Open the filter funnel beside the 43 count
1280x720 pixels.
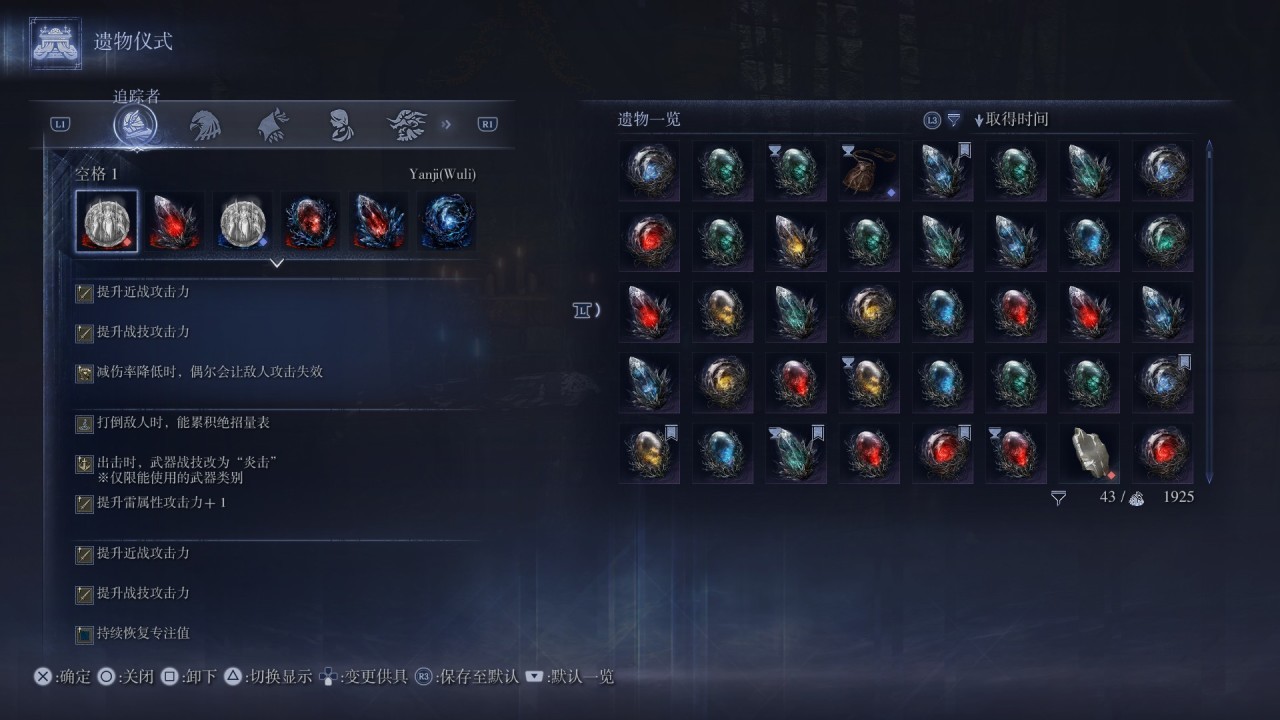coord(1058,497)
